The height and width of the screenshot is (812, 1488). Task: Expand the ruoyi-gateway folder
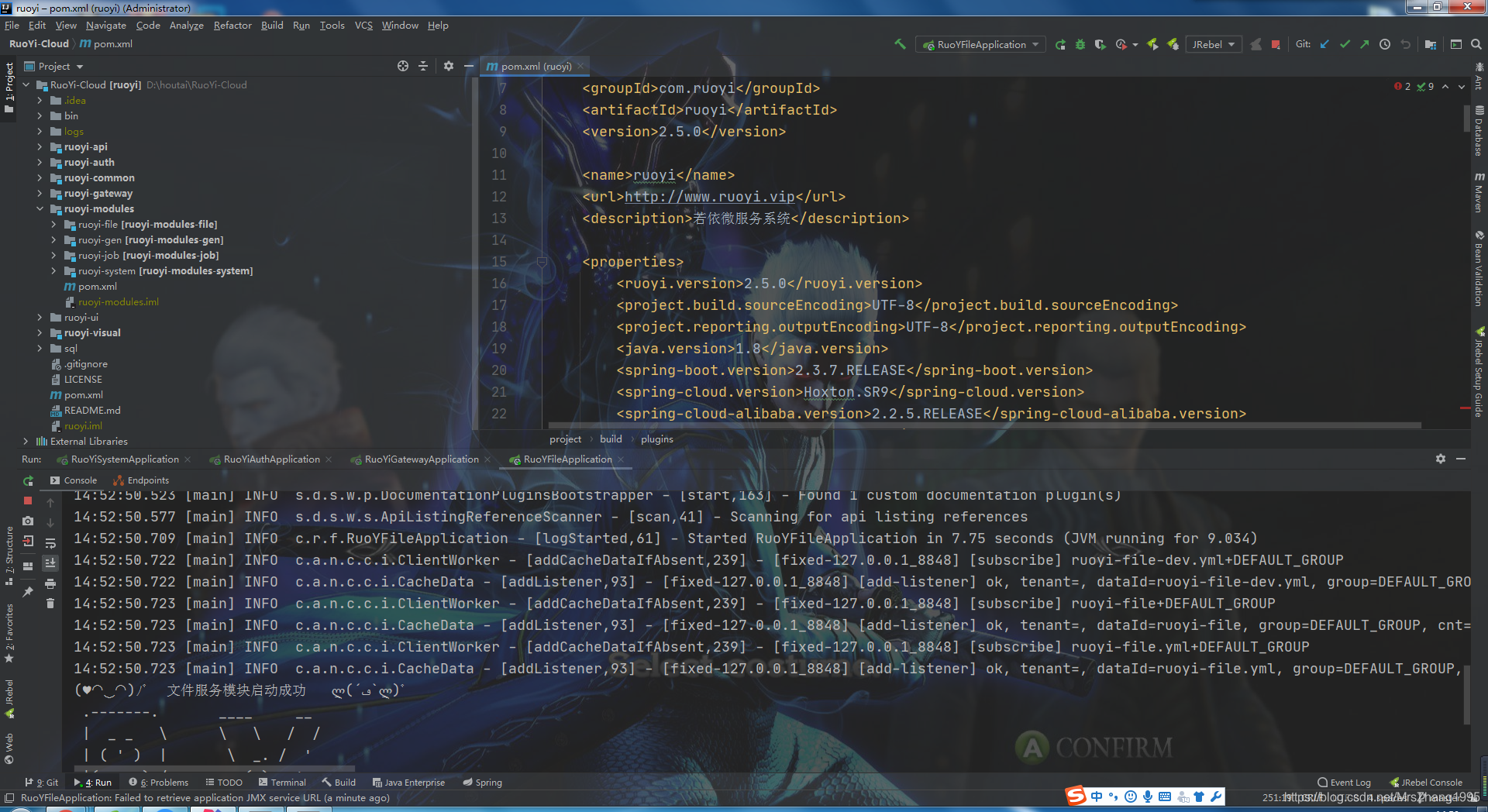40,193
